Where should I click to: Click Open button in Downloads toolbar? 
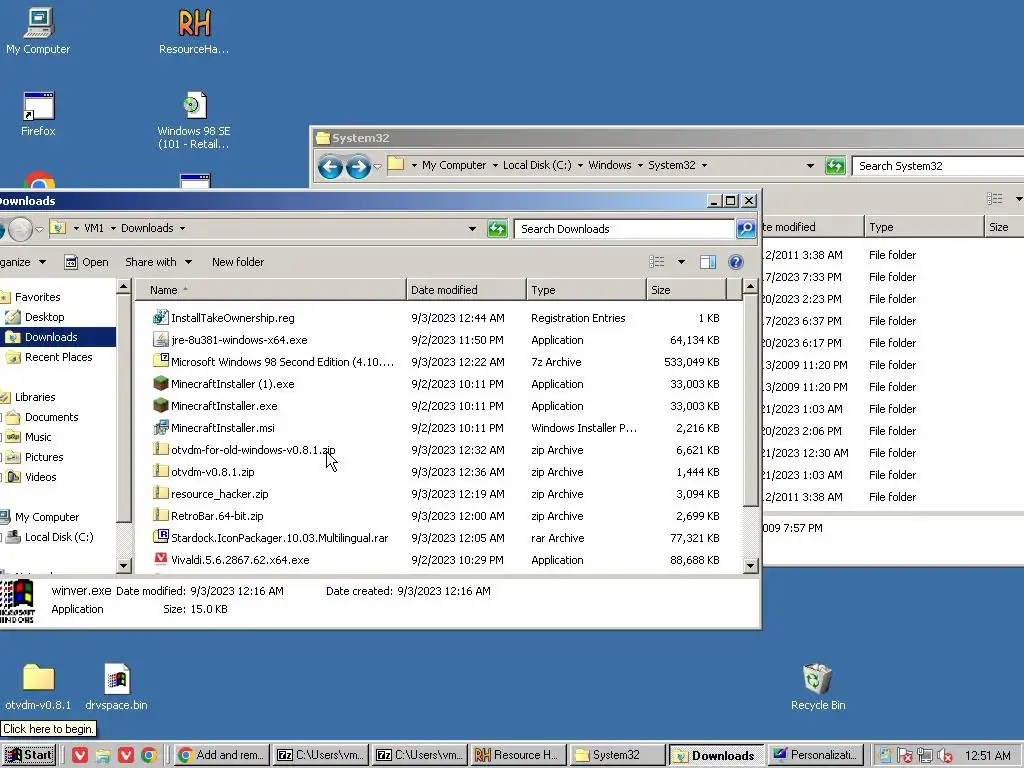[86, 262]
